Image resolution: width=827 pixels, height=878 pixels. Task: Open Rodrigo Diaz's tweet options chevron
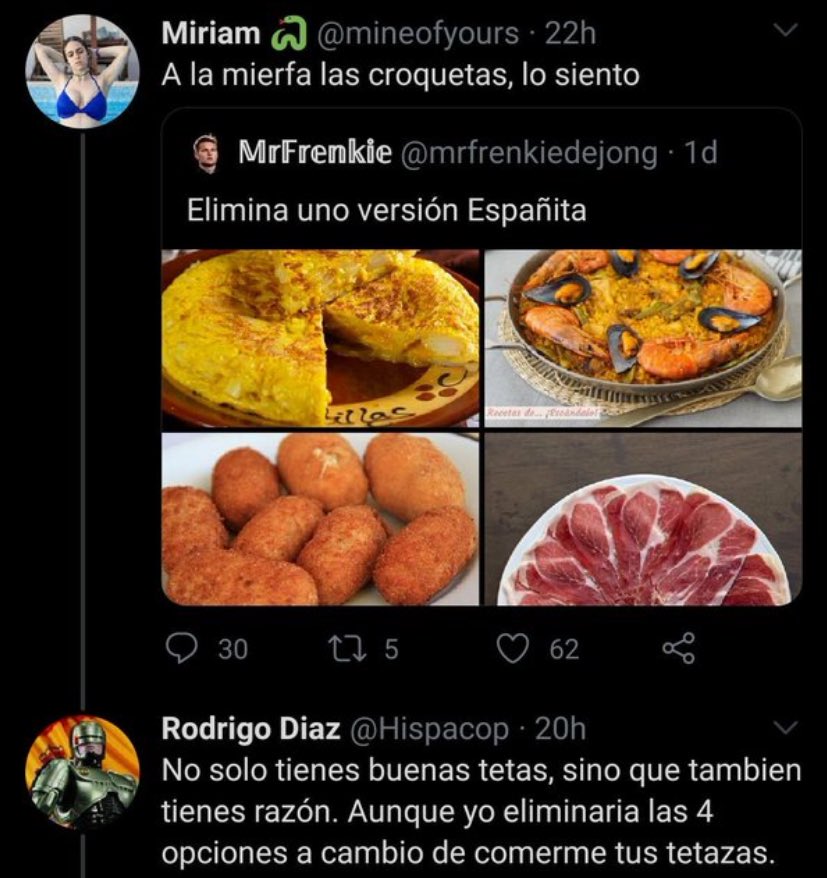click(787, 728)
